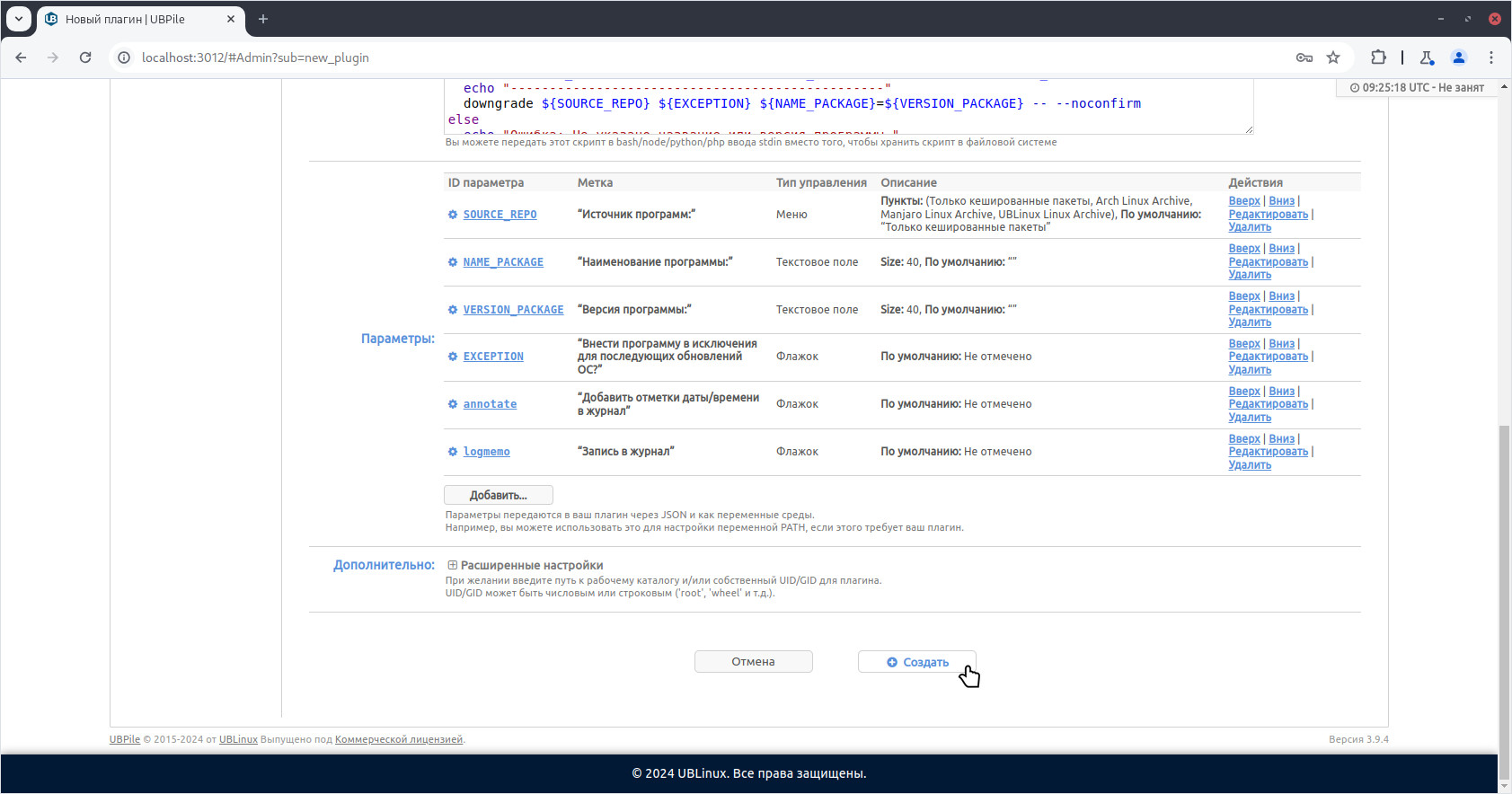
Task: Reload the current page
Action: [85, 57]
